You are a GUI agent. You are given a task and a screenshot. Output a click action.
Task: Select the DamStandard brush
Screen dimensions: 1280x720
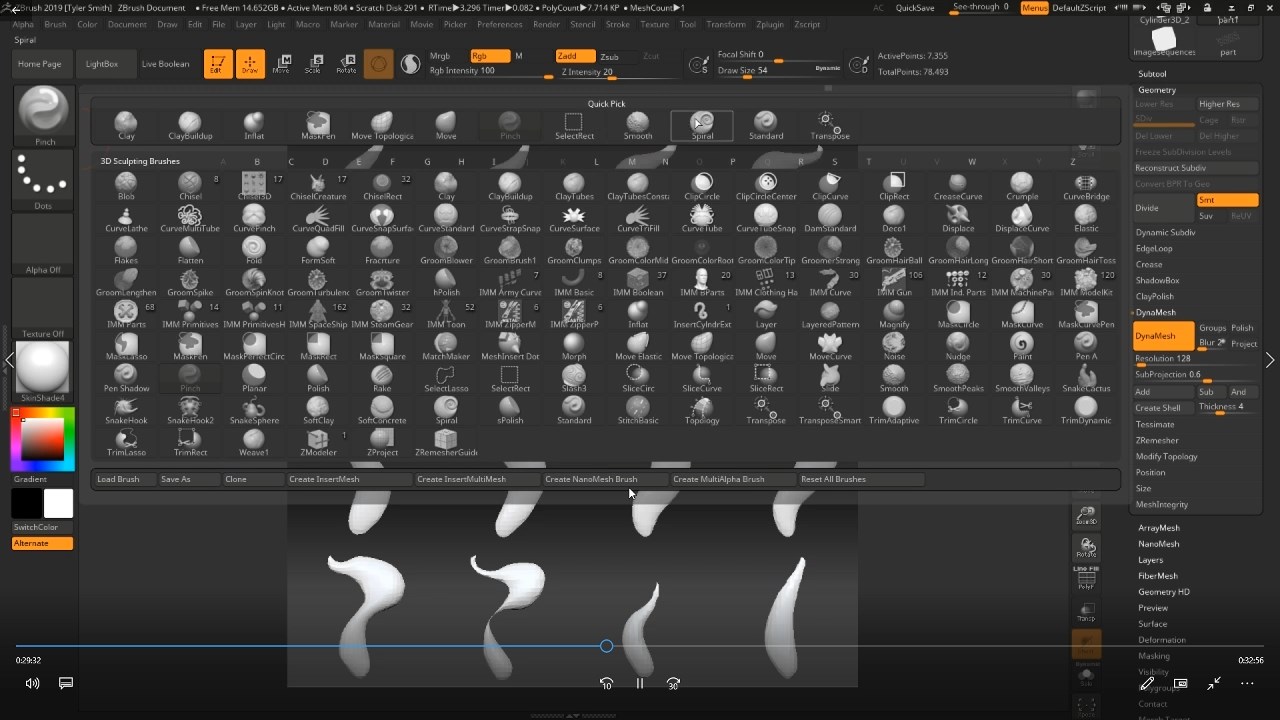point(829,217)
